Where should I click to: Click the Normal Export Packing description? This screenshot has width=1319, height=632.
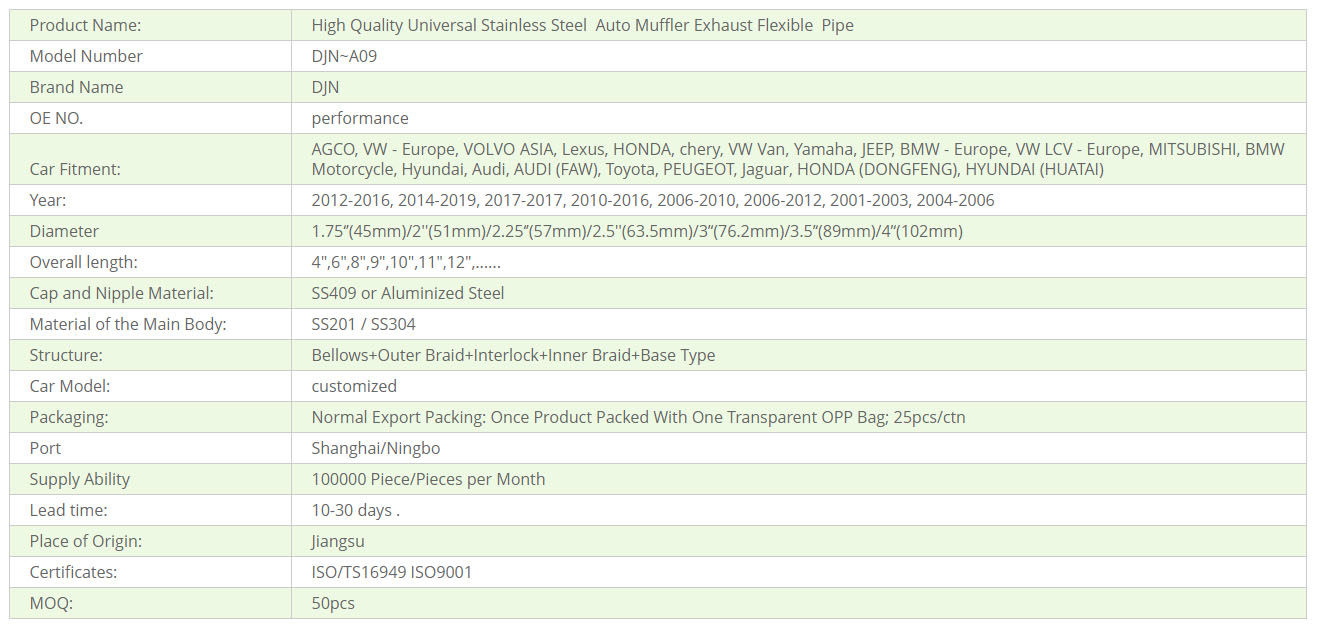pyautogui.click(x=638, y=417)
